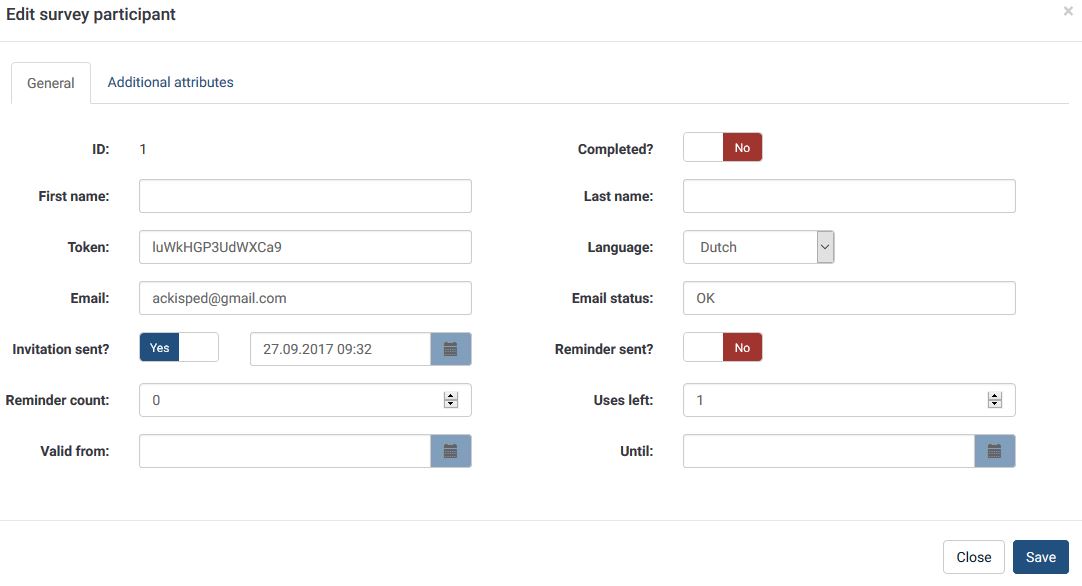Click into the Email field
1082x586 pixels.
pyautogui.click(x=305, y=298)
